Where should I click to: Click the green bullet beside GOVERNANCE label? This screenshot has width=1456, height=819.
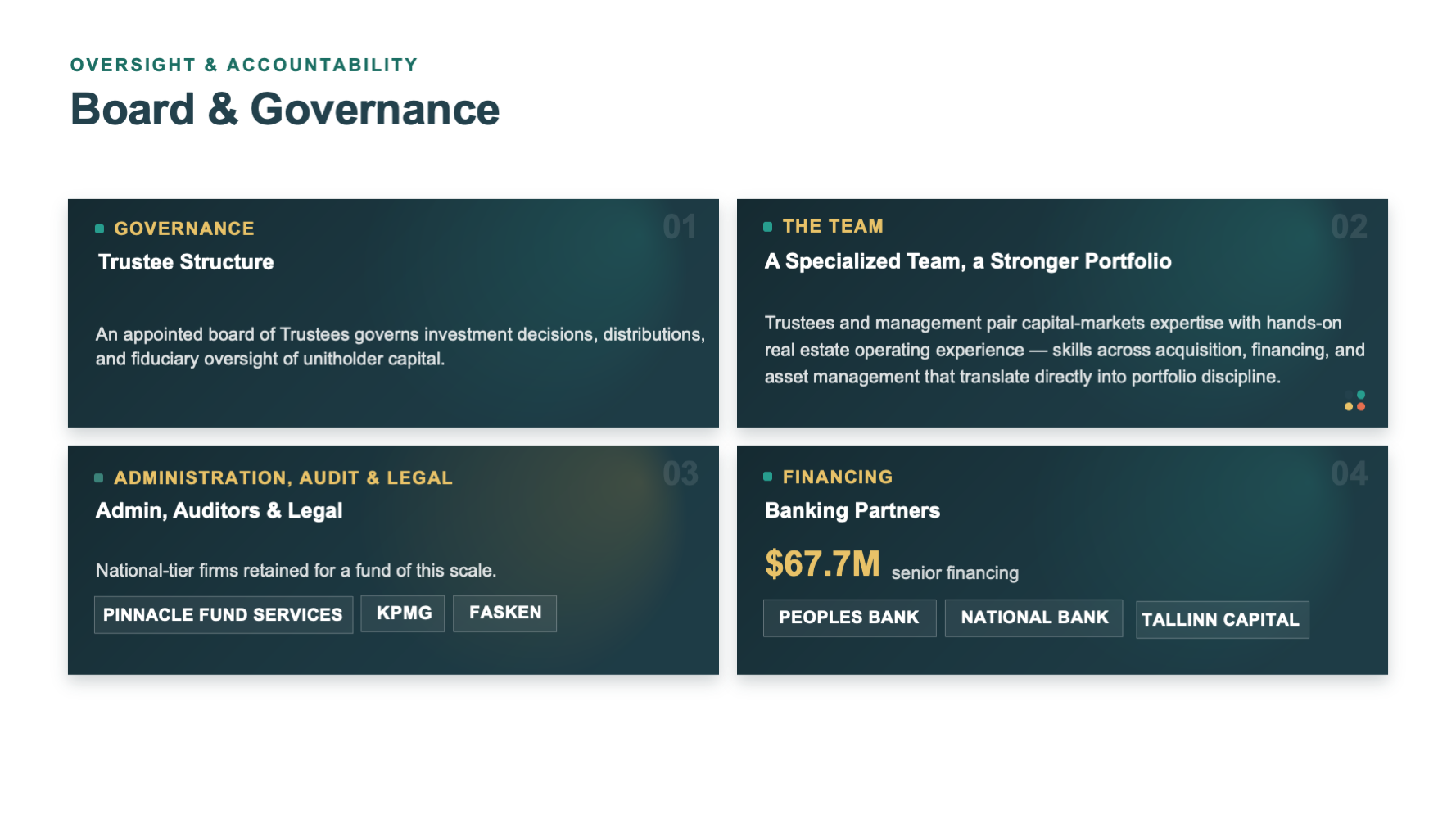coord(99,229)
